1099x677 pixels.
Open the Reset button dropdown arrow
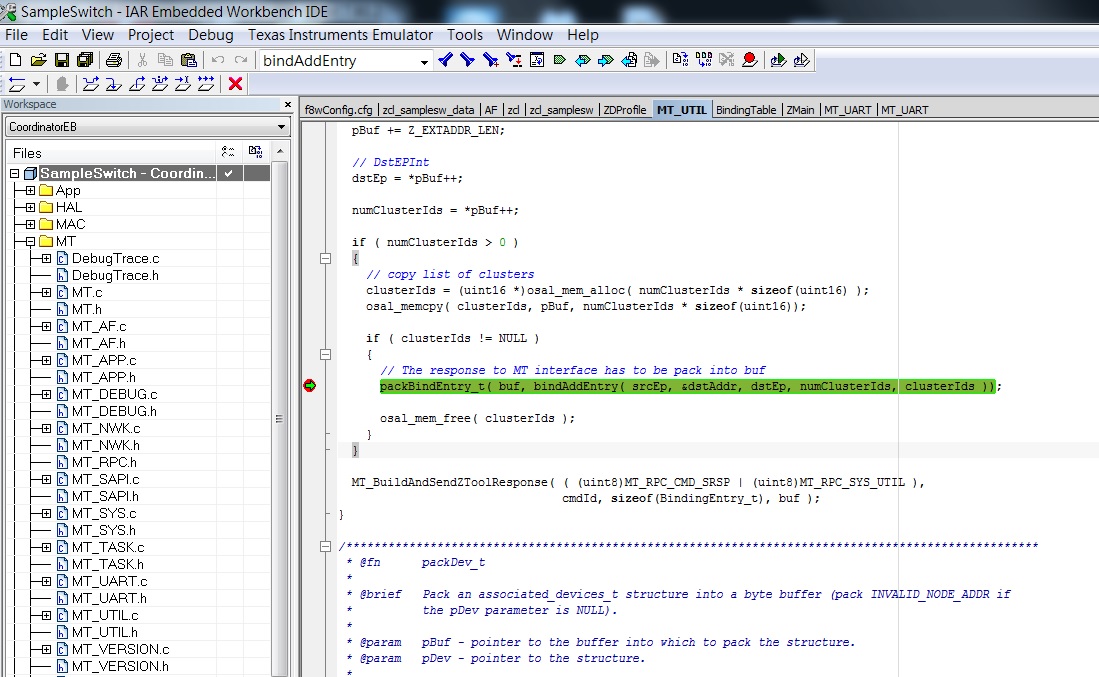(x=36, y=84)
